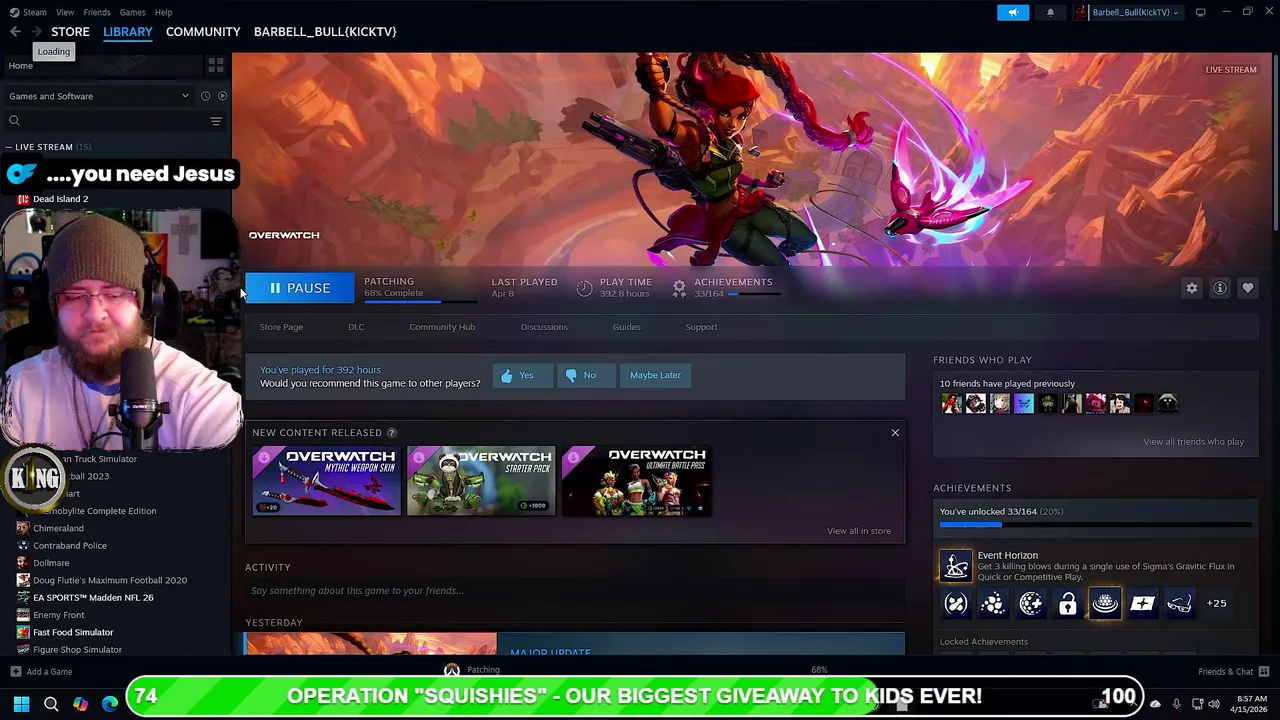This screenshot has height=720, width=1280.
Task: Open Copilot from the taskbar
Action: click(x=80, y=703)
